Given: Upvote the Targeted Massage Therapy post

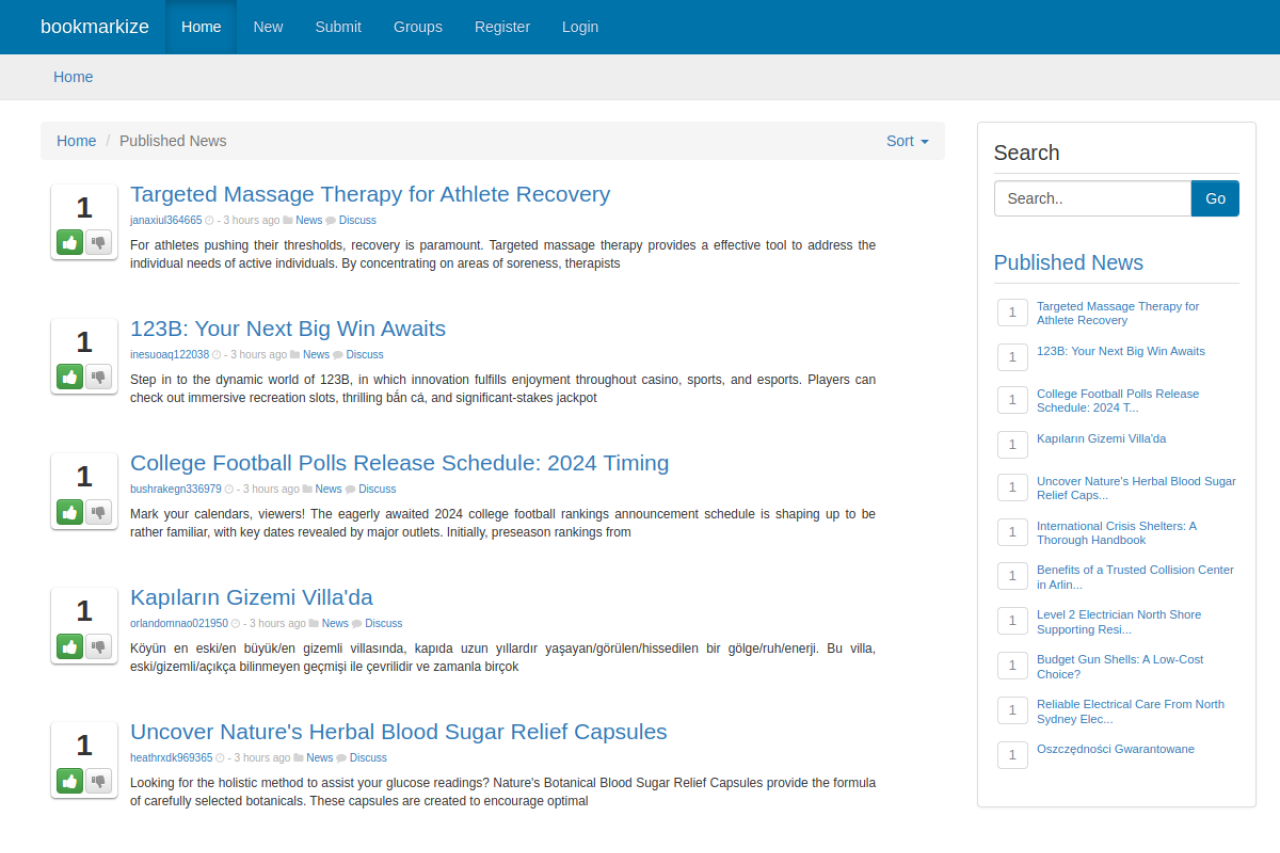Looking at the screenshot, I should click(x=70, y=243).
